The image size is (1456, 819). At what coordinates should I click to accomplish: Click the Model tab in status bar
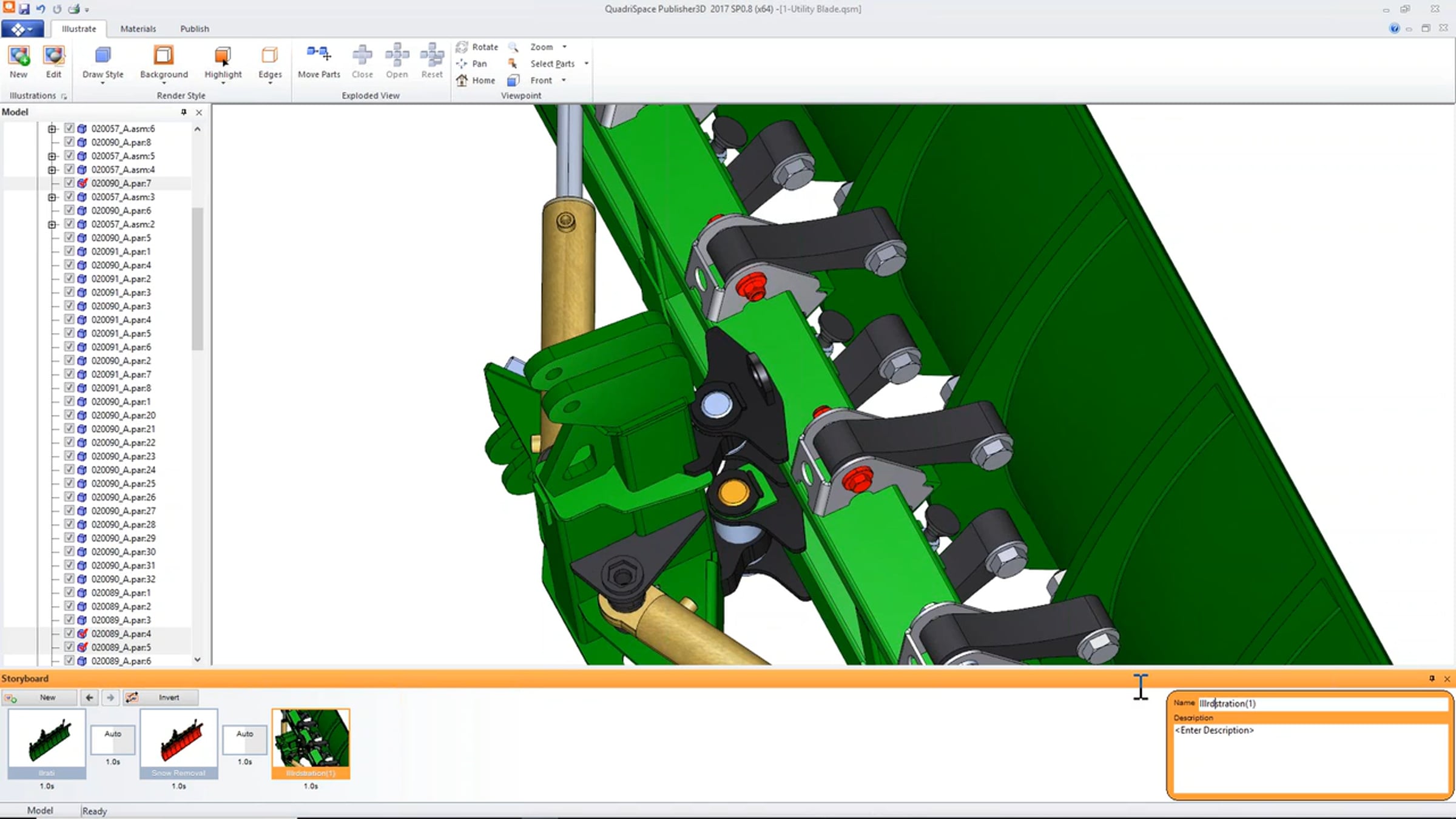[40, 811]
